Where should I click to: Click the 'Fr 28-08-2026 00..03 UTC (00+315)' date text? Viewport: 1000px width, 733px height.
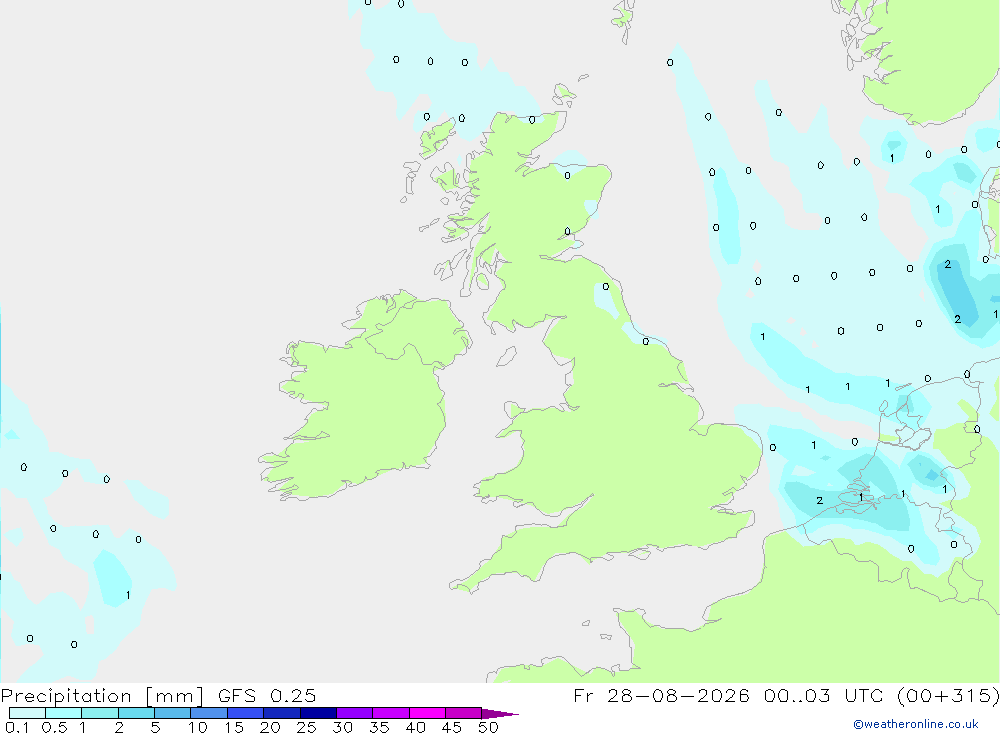tap(786, 696)
